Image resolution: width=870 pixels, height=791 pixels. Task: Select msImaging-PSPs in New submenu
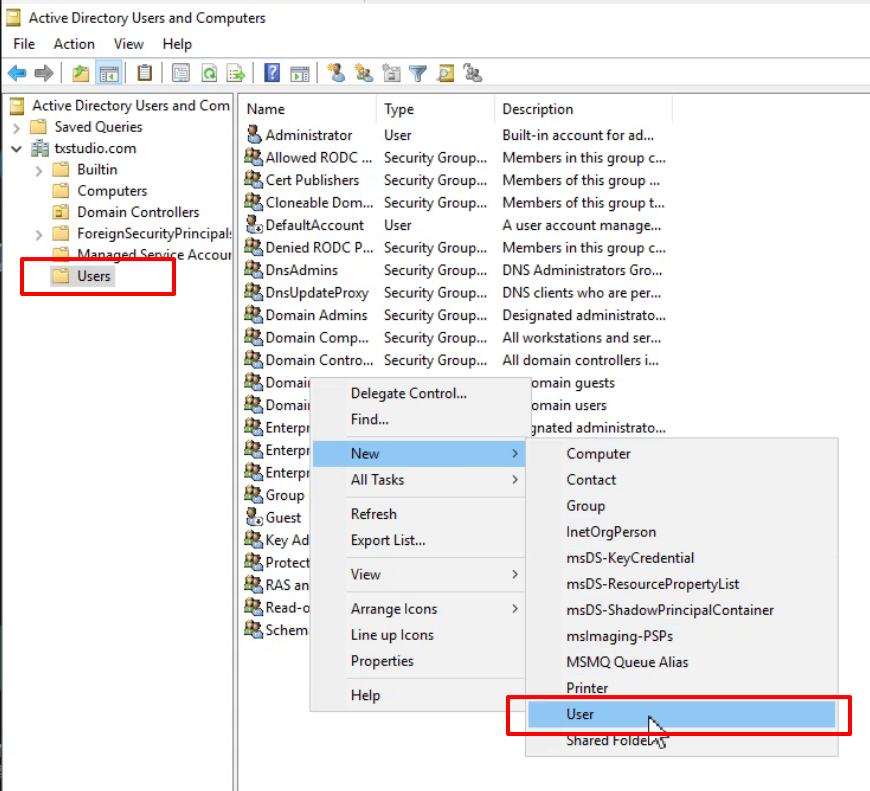coord(681,636)
